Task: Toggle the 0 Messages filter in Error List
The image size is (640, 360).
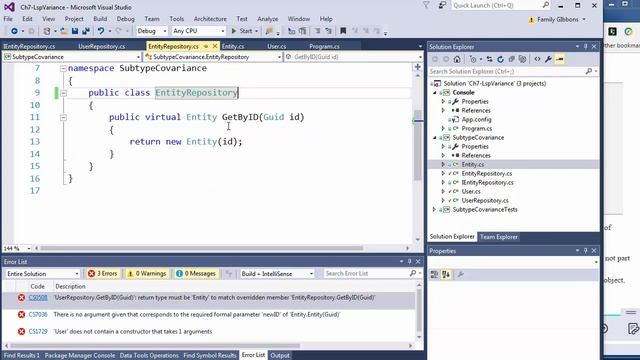Action: 196,273
